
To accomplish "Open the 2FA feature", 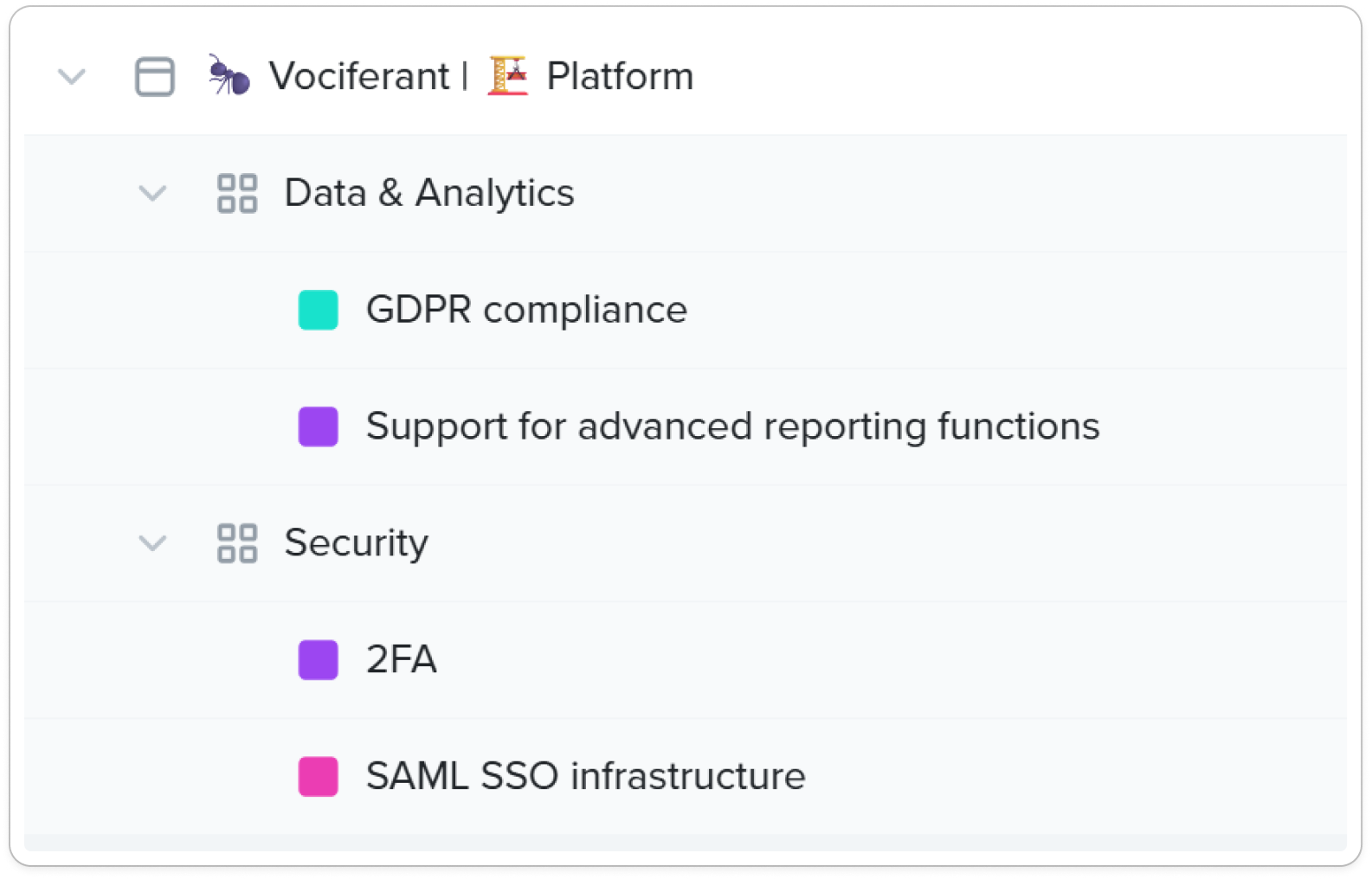I will coord(402,660).
